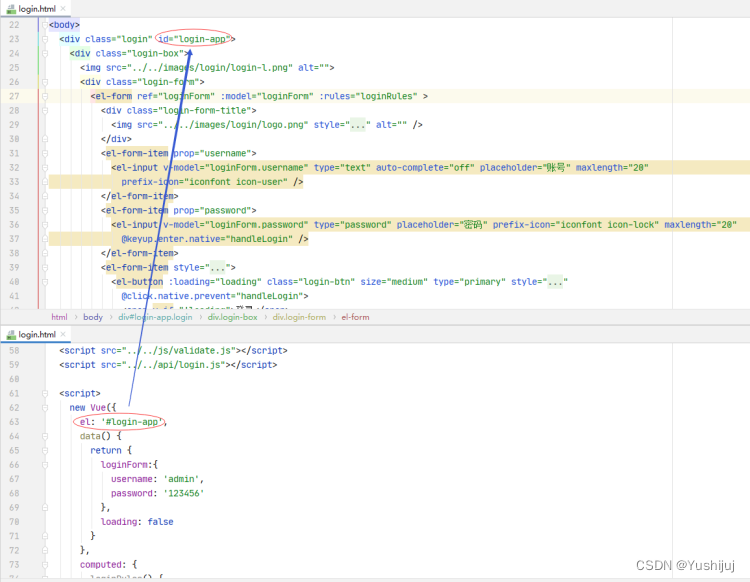The image size is (750, 582).
Task: Expand folded style value on el-button line 40
Action: (555, 282)
